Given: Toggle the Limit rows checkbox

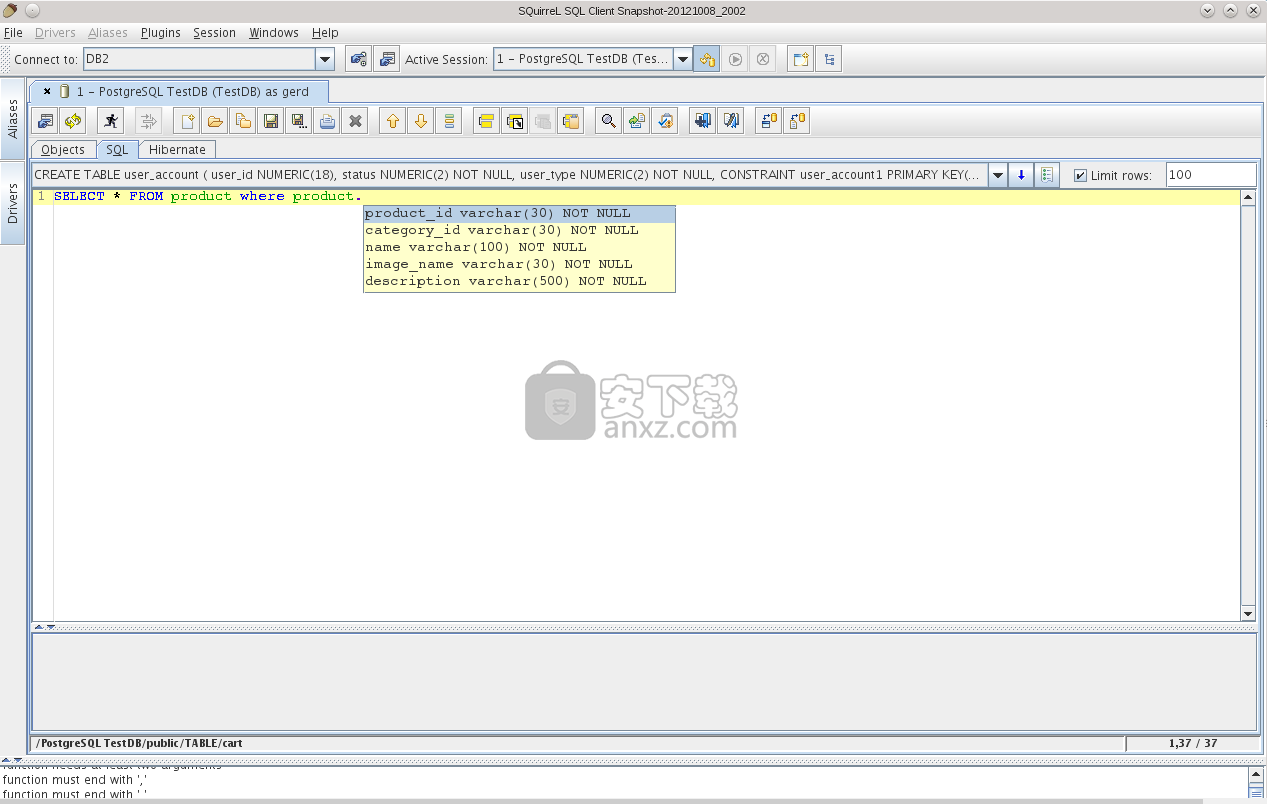Looking at the screenshot, I should click(x=1080, y=176).
